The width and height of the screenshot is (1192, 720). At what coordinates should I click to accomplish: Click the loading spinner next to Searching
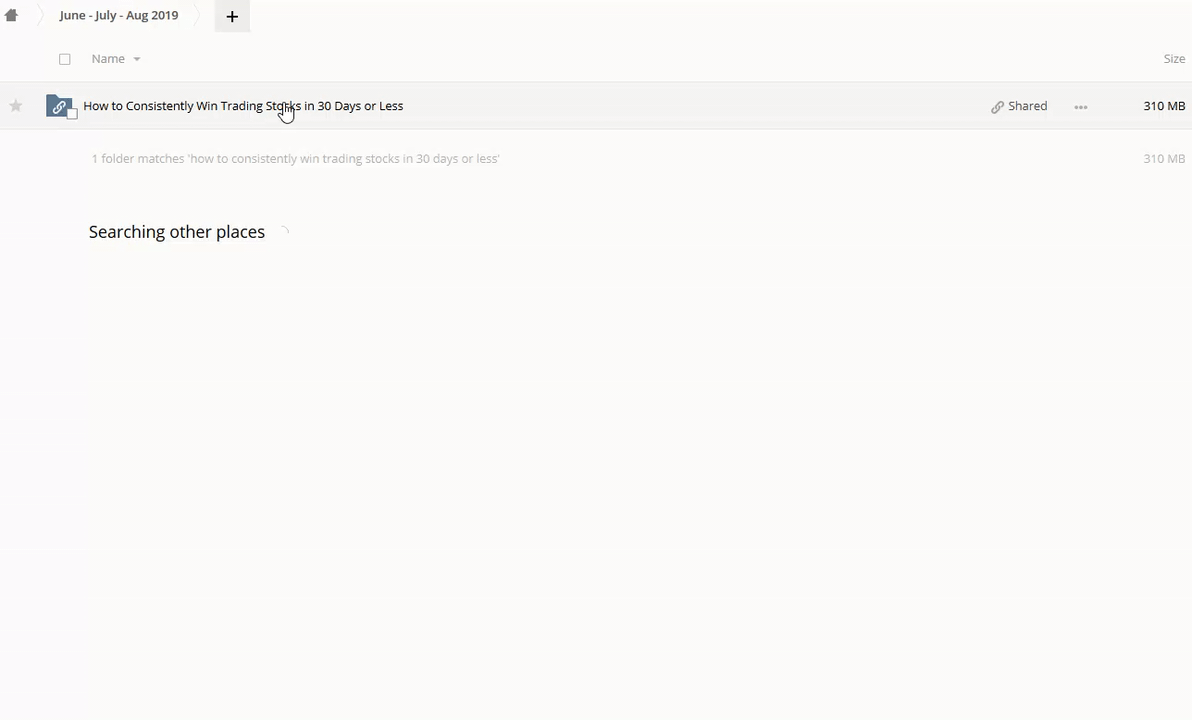284,232
